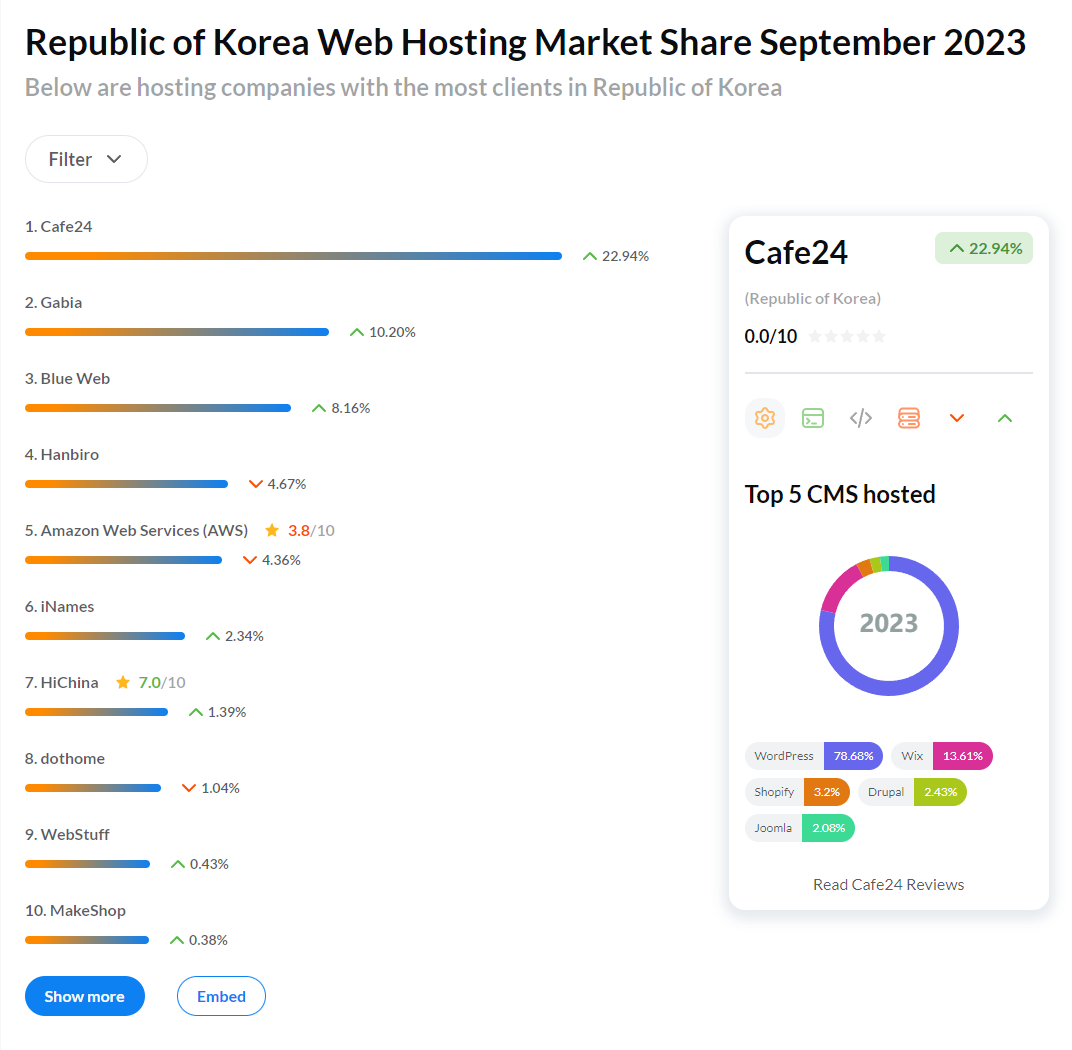Click the star icon next to AWS rating
Screen dimensions: 1072x1050
pos(272,531)
